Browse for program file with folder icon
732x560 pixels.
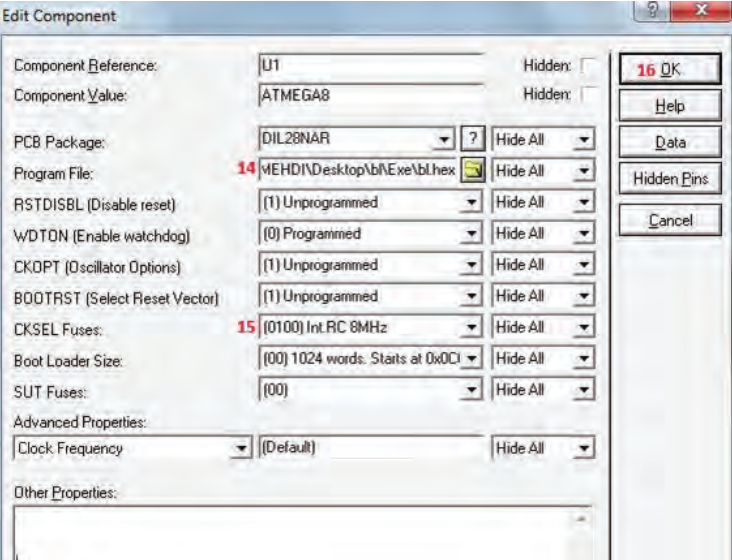[473, 170]
